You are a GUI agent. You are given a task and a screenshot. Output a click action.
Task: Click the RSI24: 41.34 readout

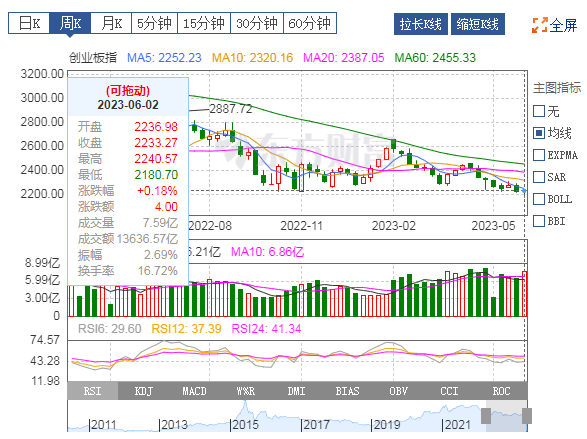[266, 329]
